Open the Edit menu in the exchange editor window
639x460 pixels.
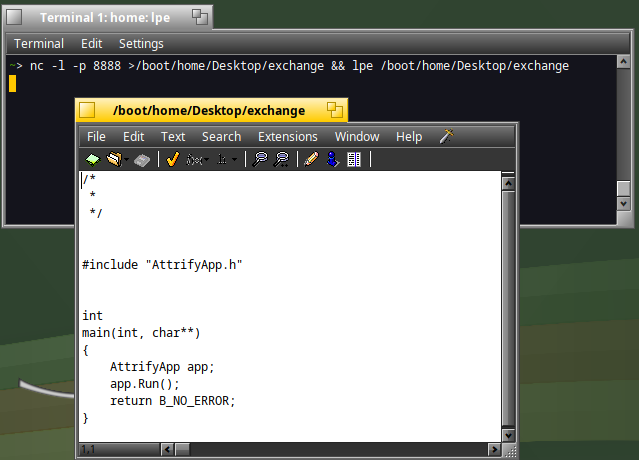pyautogui.click(x=134, y=136)
